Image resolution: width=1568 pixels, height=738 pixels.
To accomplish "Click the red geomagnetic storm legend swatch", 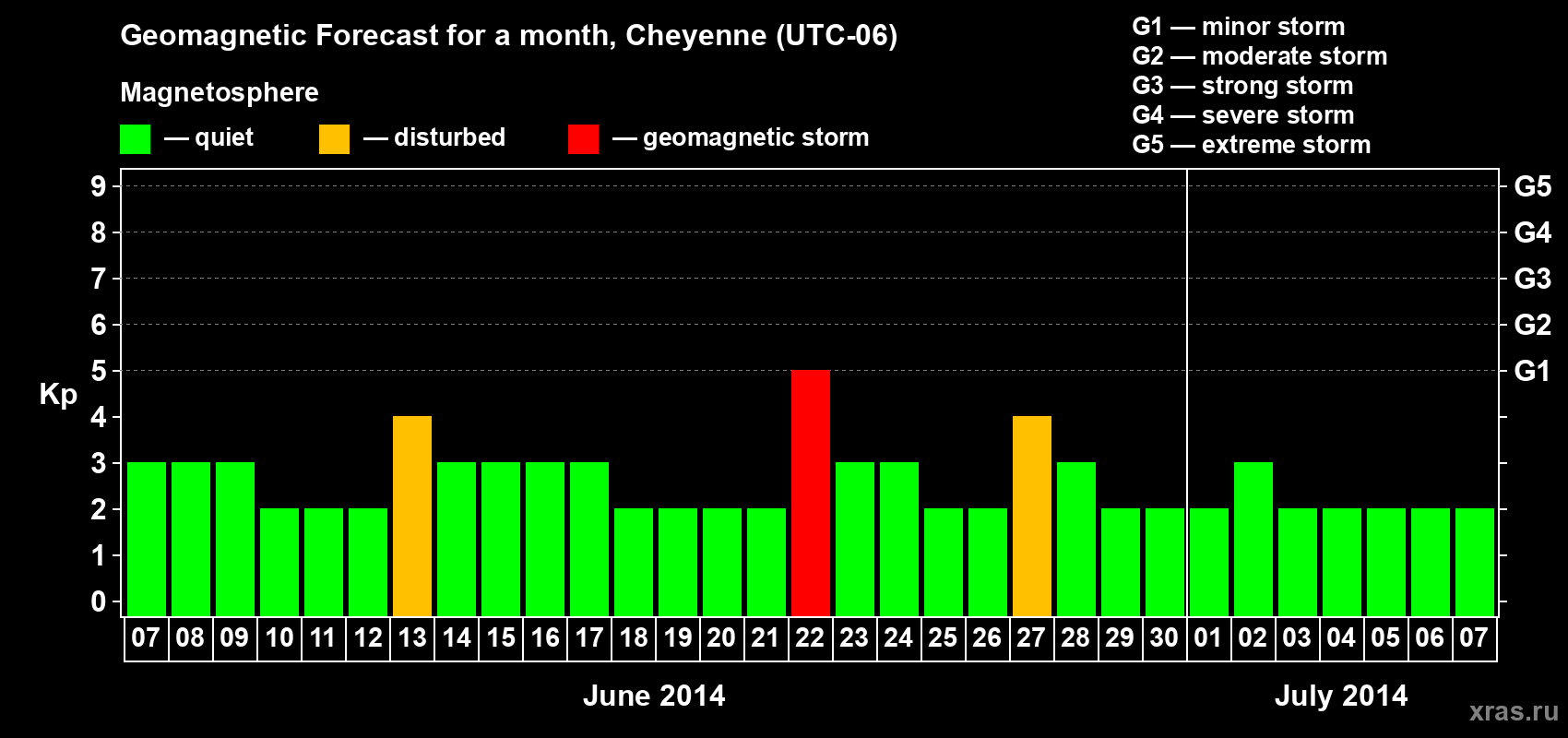I will click(583, 139).
